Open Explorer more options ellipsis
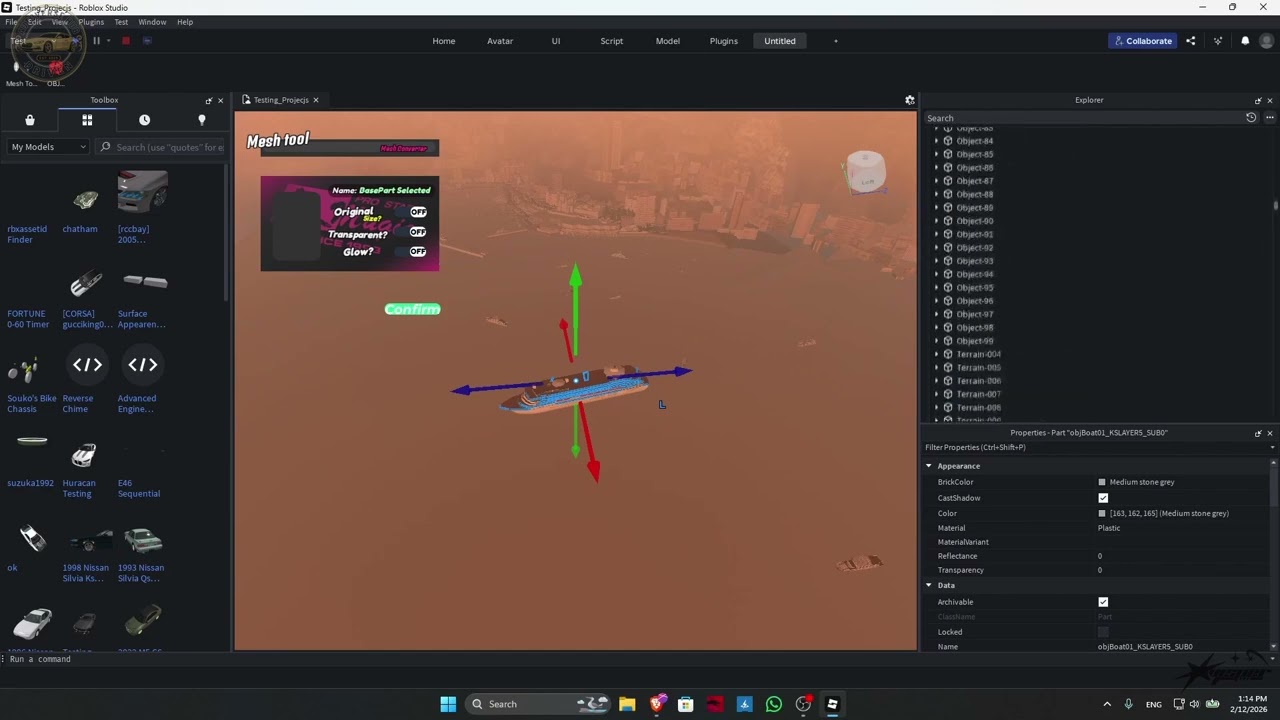Viewport: 1280px width, 720px height. (1269, 118)
